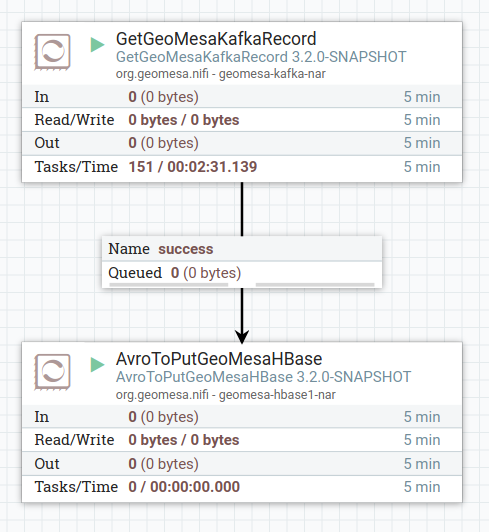
Task: Click the connection arrowhead into AvroToPutGeoMesaHBase
Action: tap(242, 336)
